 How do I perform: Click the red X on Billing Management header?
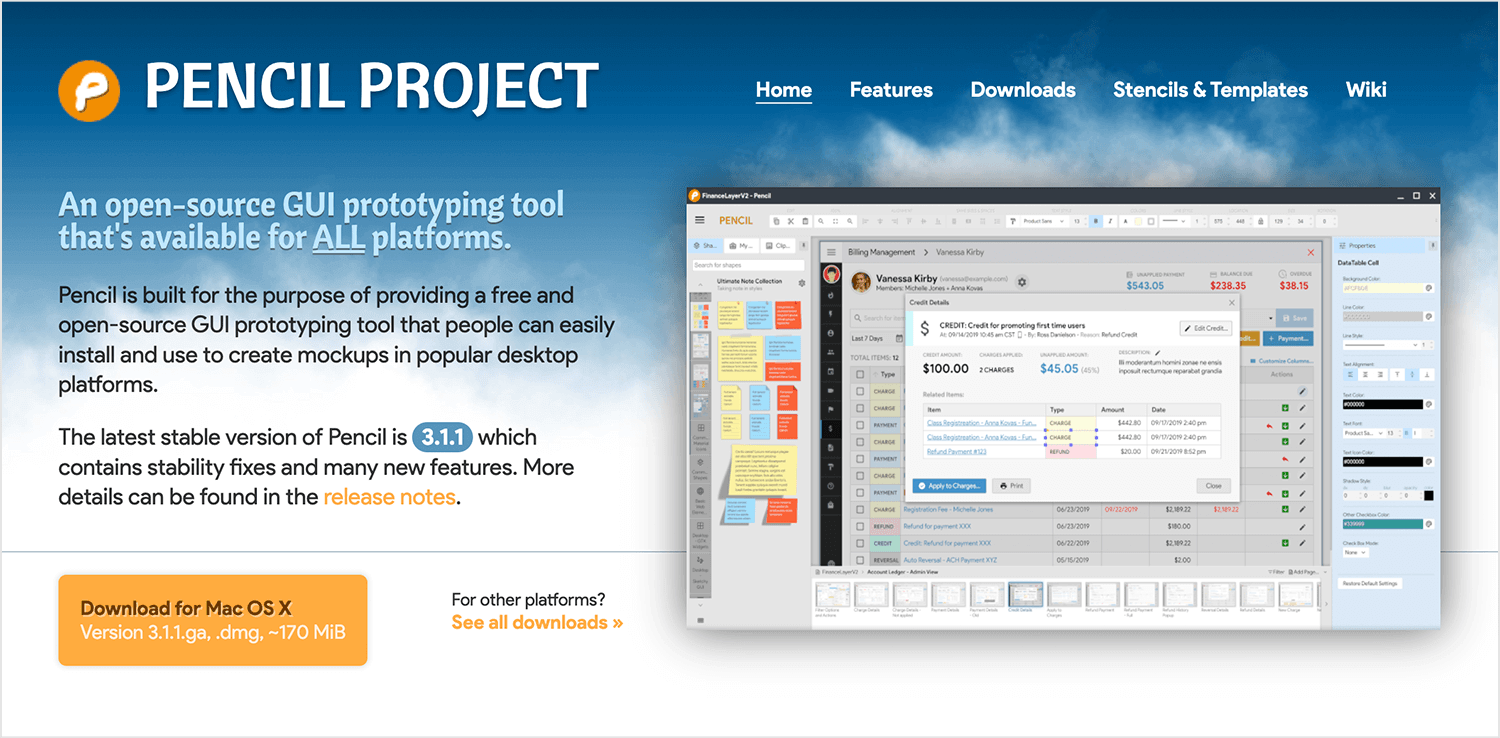[x=1311, y=252]
